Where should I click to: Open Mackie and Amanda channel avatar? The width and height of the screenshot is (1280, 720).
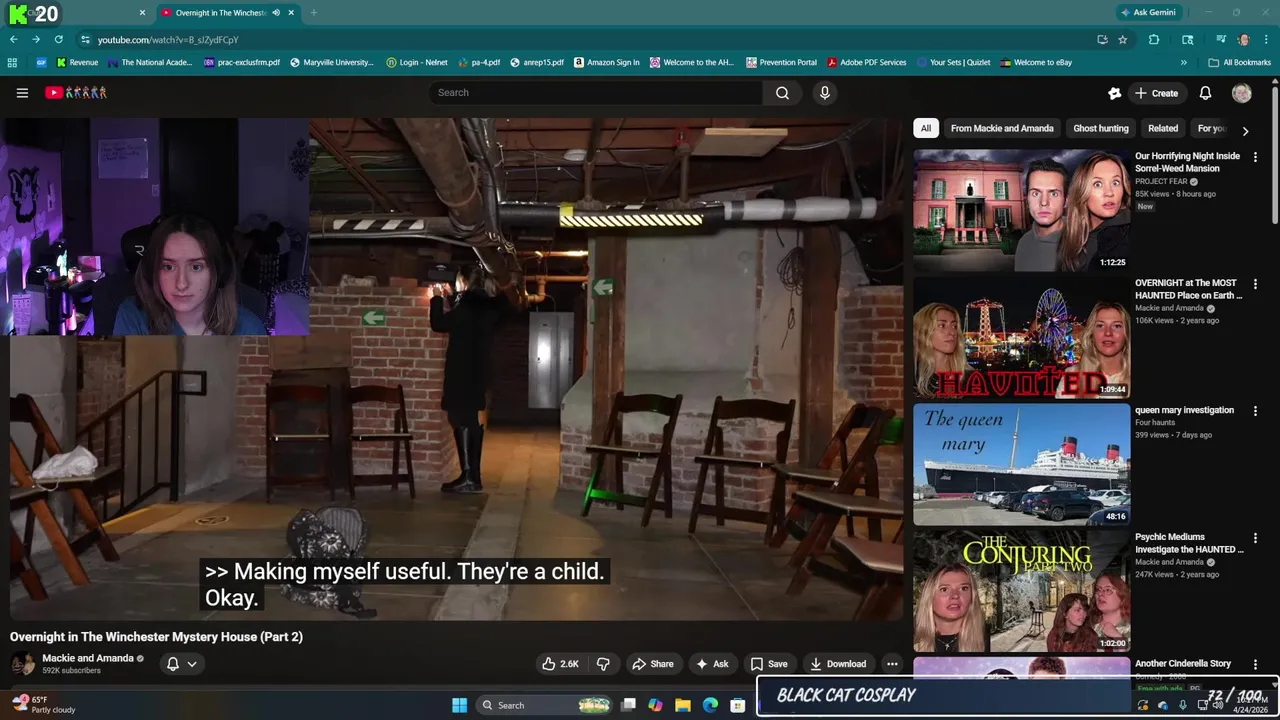coord(22,664)
